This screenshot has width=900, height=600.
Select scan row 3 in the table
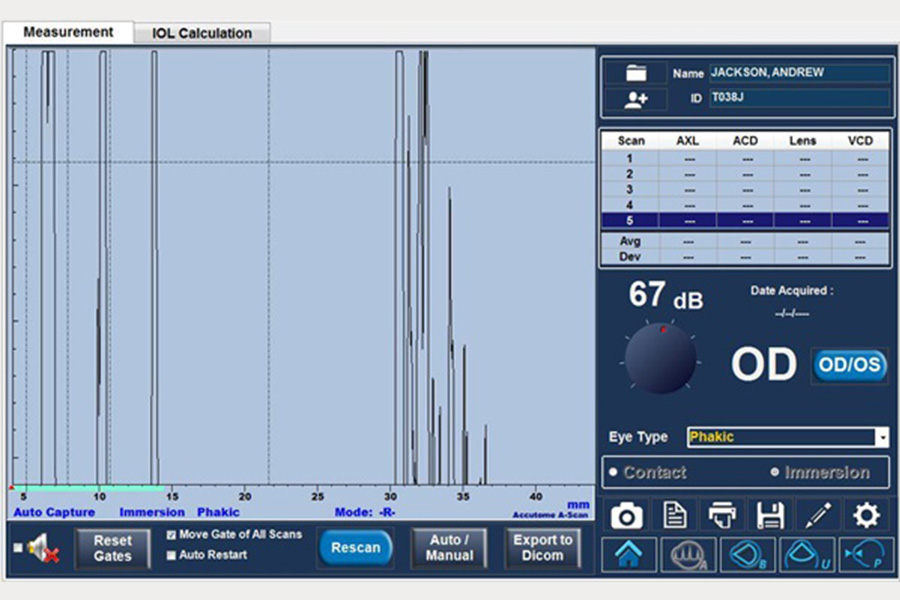pyautogui.click(x=745, y=189)
